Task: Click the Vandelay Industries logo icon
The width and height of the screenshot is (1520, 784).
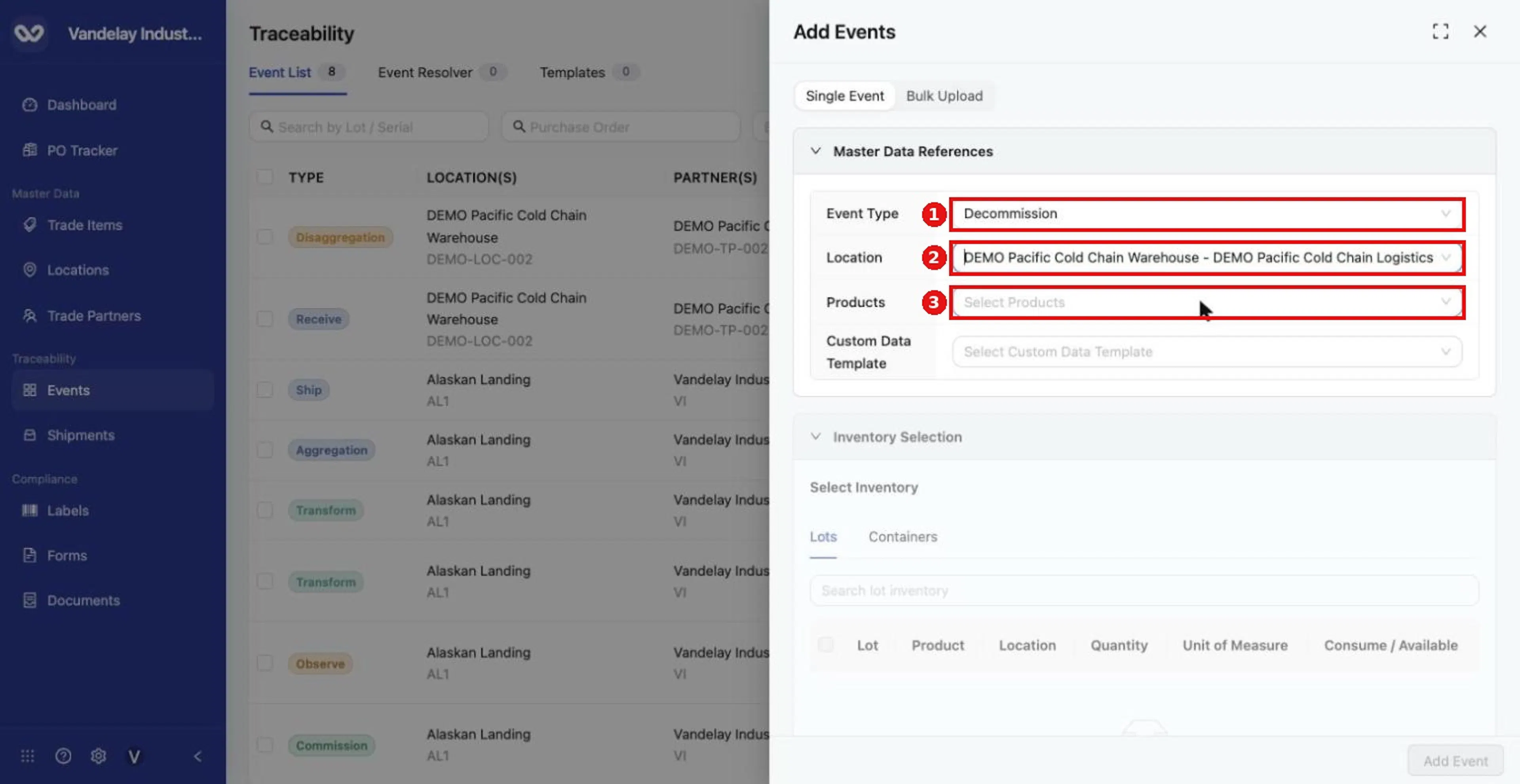Action: (29, 33)
